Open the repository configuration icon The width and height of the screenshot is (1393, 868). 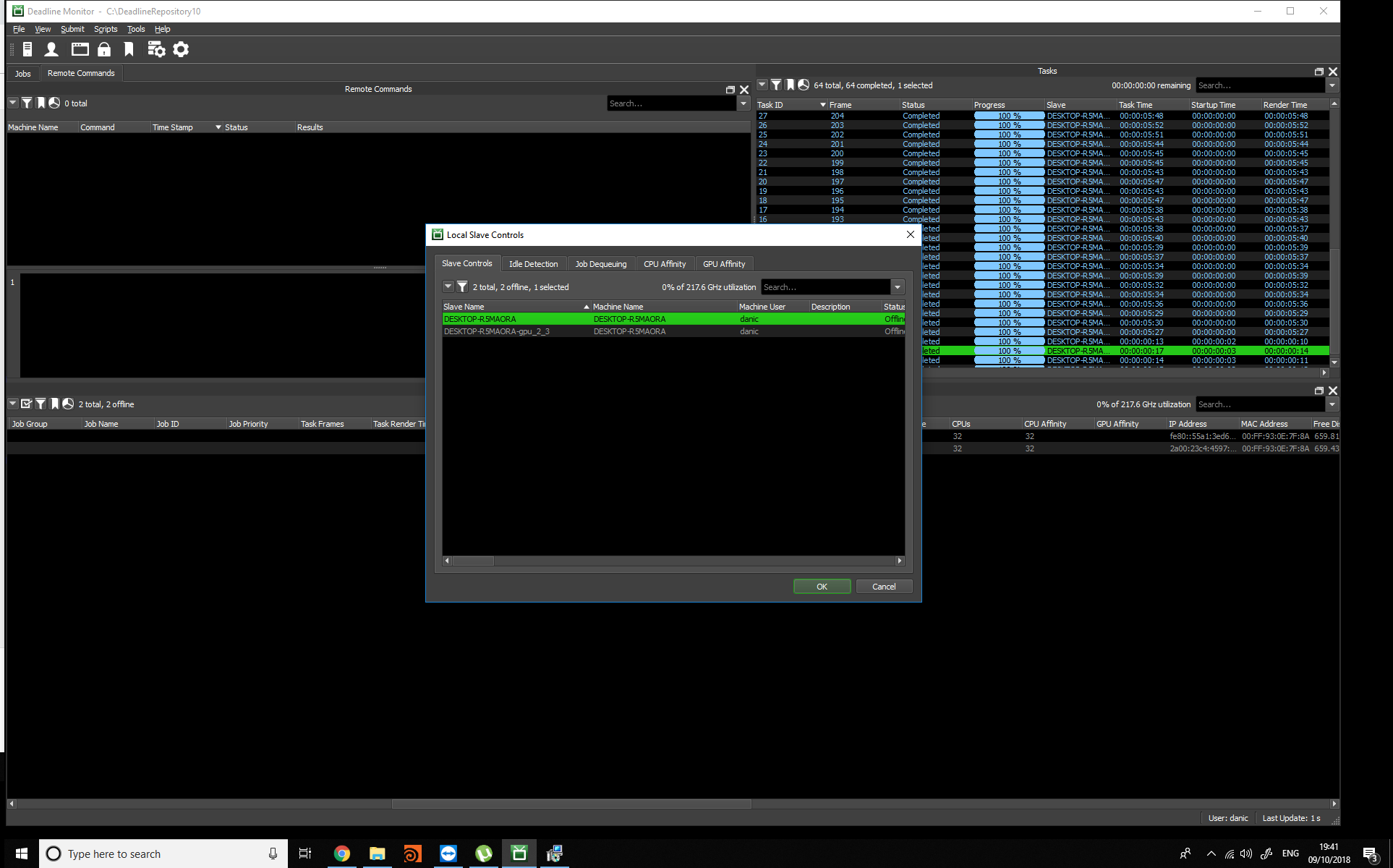coord(156,49)
